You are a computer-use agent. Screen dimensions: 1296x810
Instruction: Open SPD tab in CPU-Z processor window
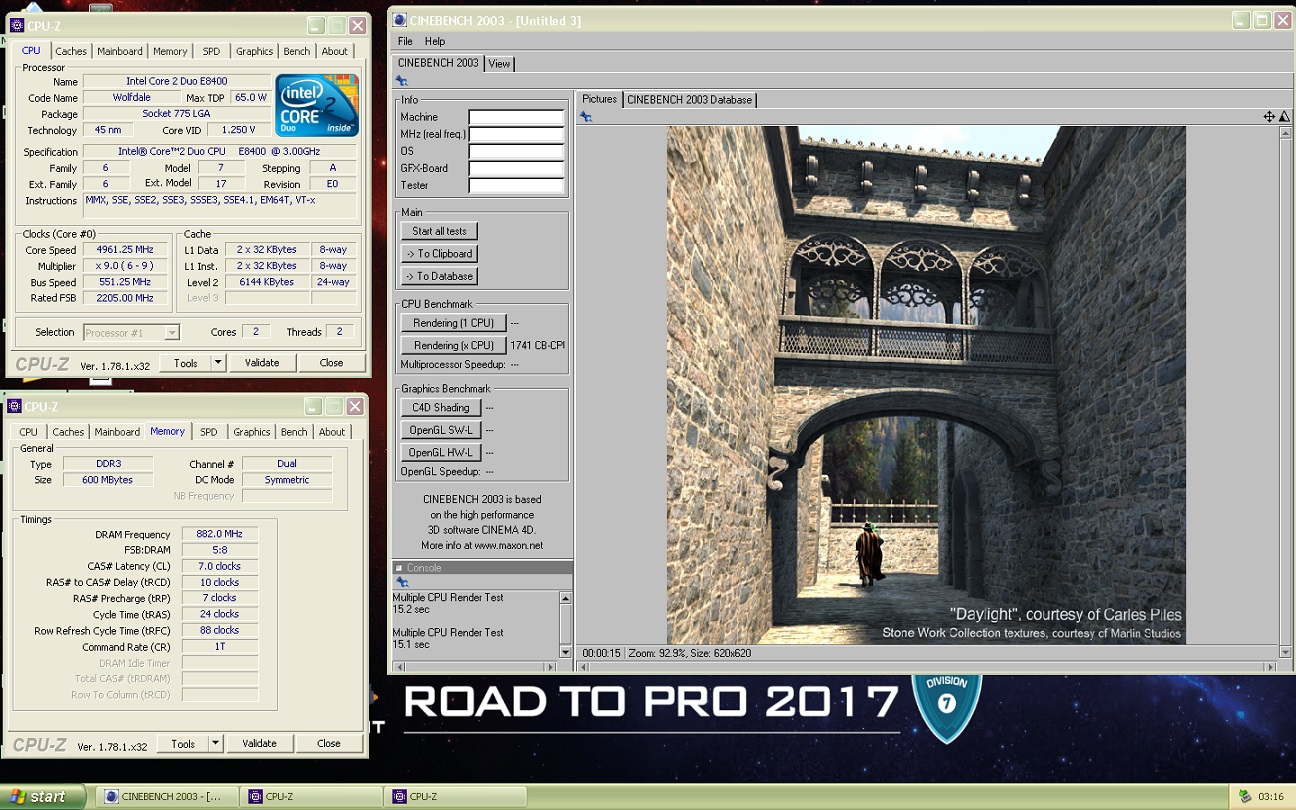(211, 52)
